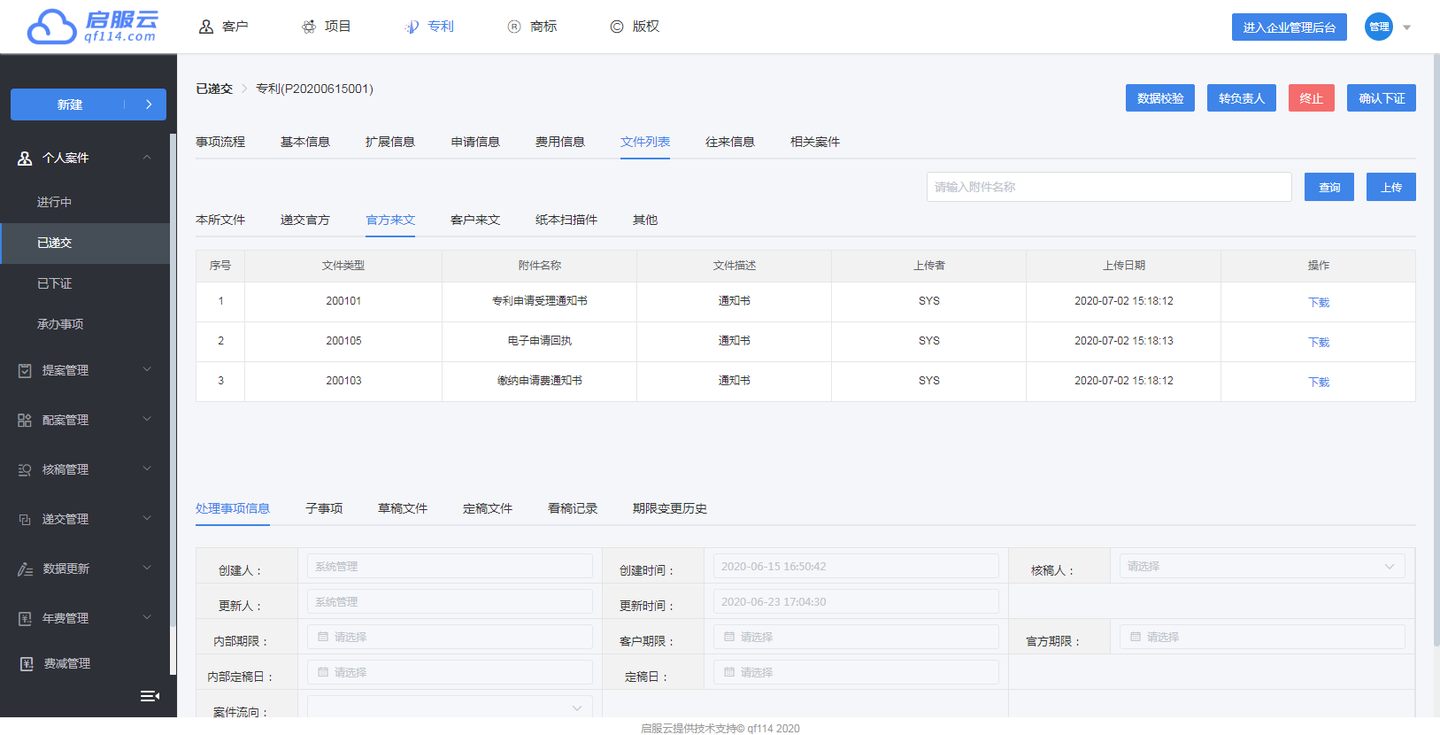Open 已下证 in the sidebar
The width and height of the screenshot is (1440, 735).
tap(54, 284)
